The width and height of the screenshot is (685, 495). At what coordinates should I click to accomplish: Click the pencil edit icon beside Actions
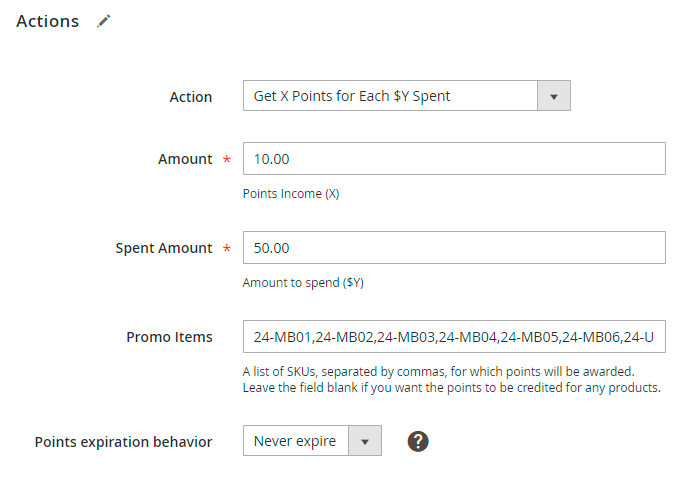[104, 21]
